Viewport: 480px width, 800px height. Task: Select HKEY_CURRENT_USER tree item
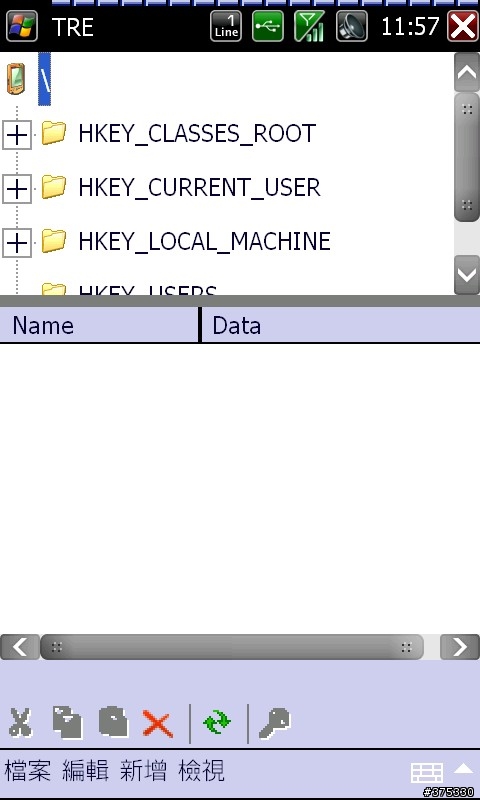(199, 188)
